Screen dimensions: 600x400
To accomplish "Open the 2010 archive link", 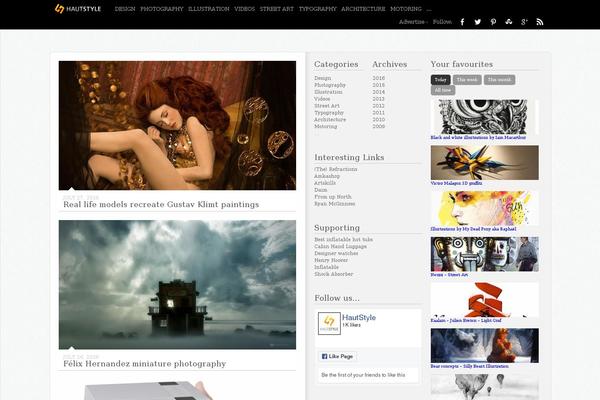I will coord(379,119).
